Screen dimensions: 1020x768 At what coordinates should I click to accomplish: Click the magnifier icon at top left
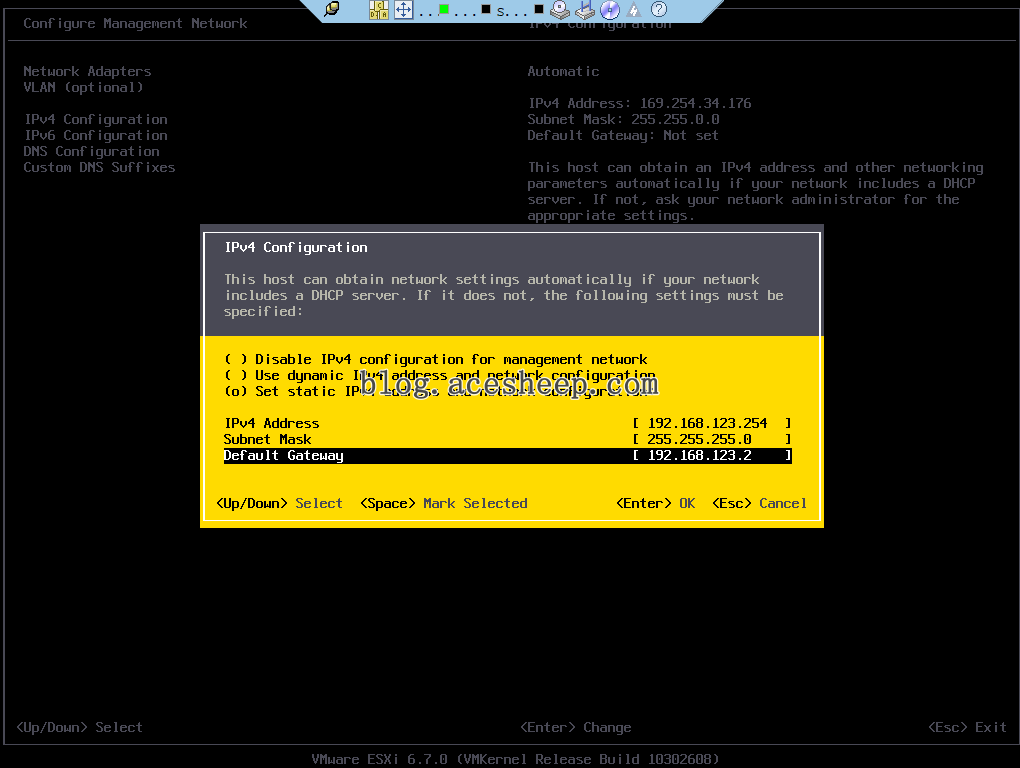[331, 11]
